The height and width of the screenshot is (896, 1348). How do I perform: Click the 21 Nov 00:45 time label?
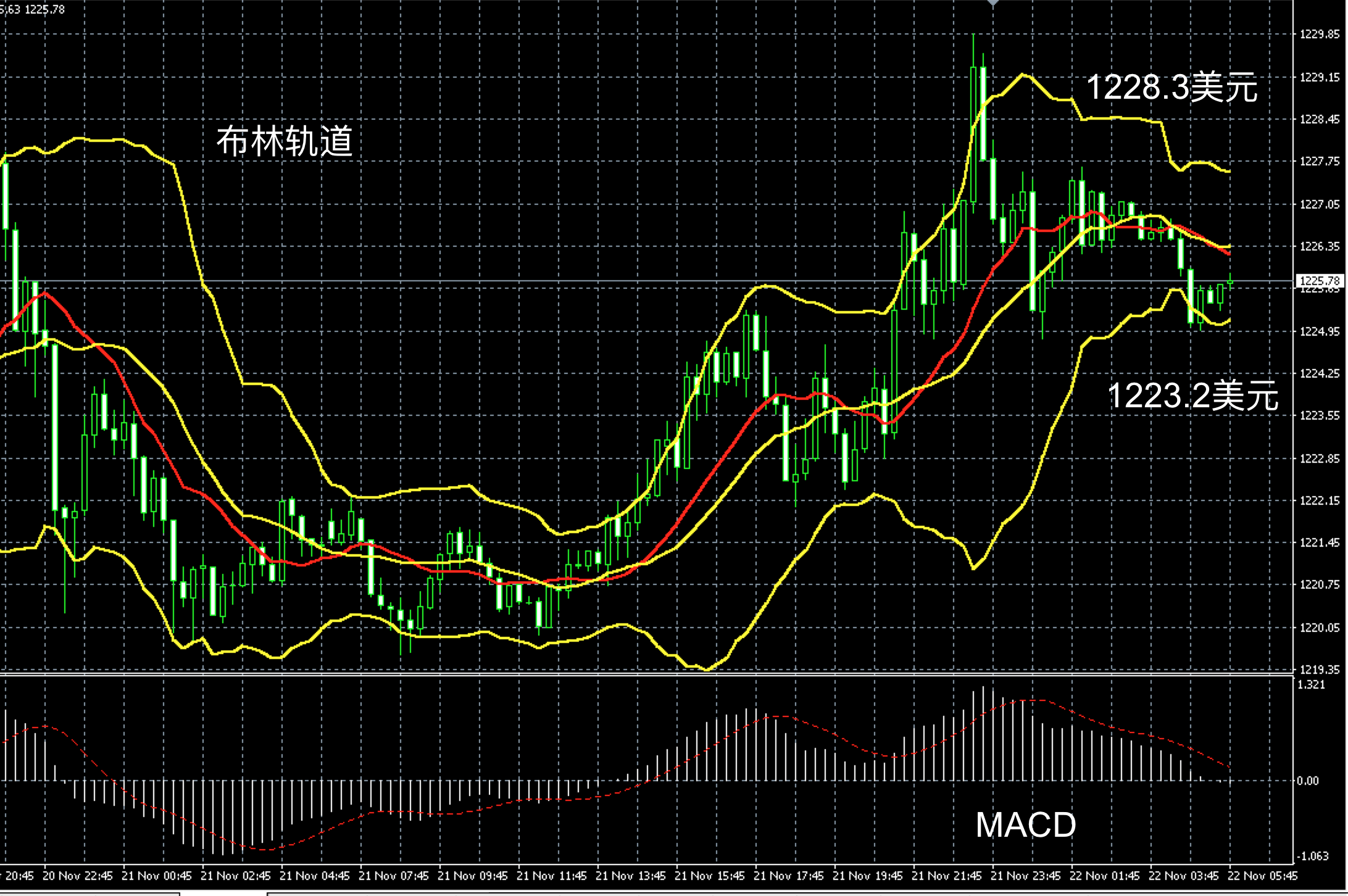157,876
